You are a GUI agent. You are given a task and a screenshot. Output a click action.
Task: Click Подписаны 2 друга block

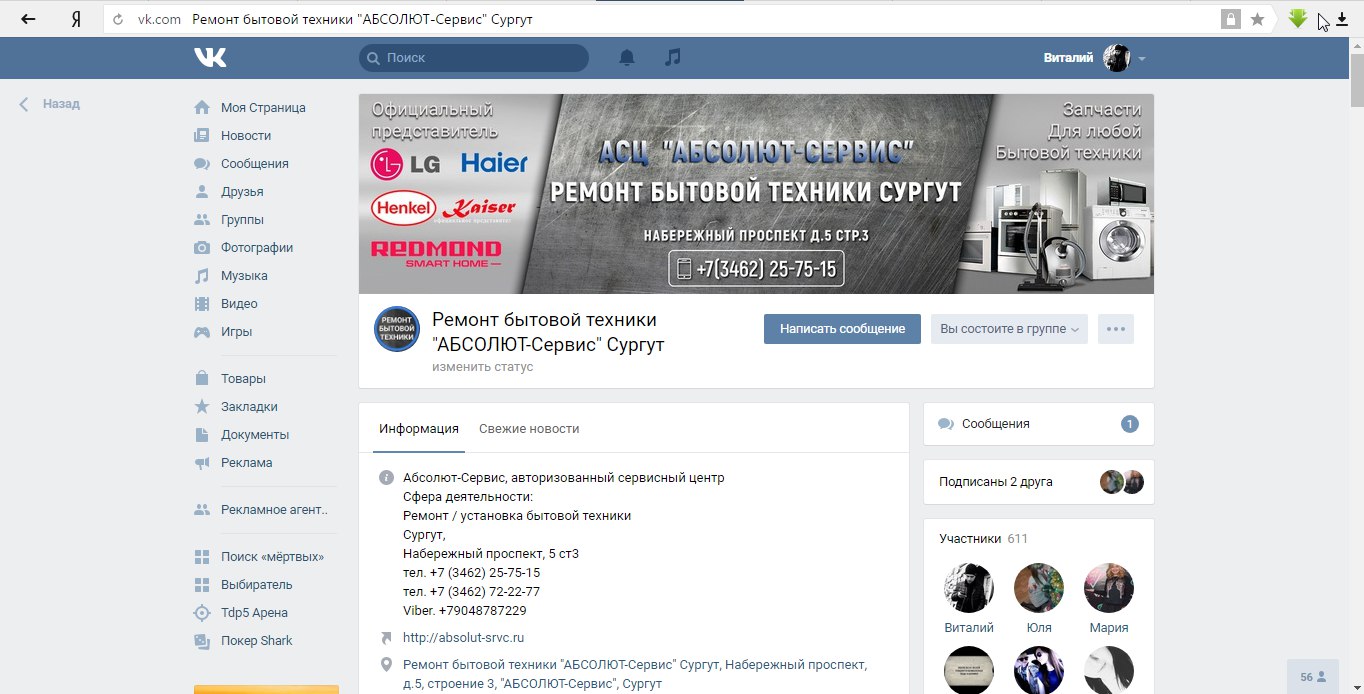point(1038,482)
